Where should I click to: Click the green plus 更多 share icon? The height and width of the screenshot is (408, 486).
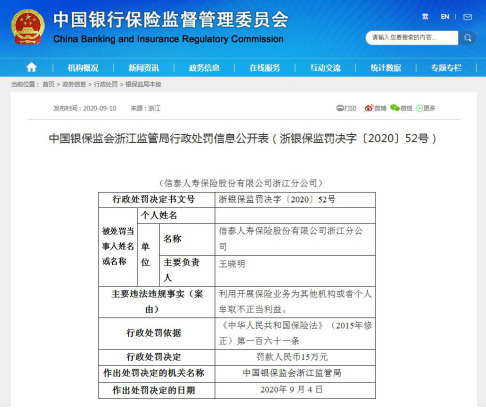[x=419, y=108]
